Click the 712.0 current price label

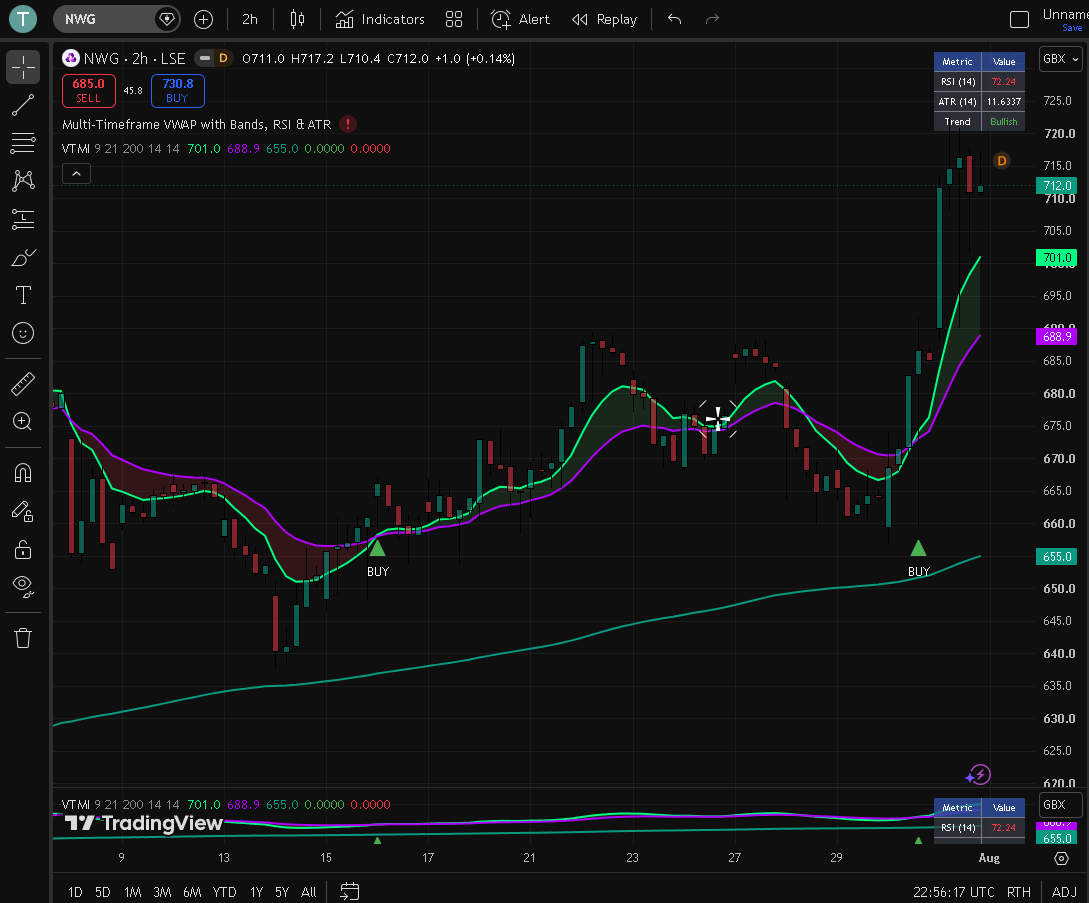1056,185
